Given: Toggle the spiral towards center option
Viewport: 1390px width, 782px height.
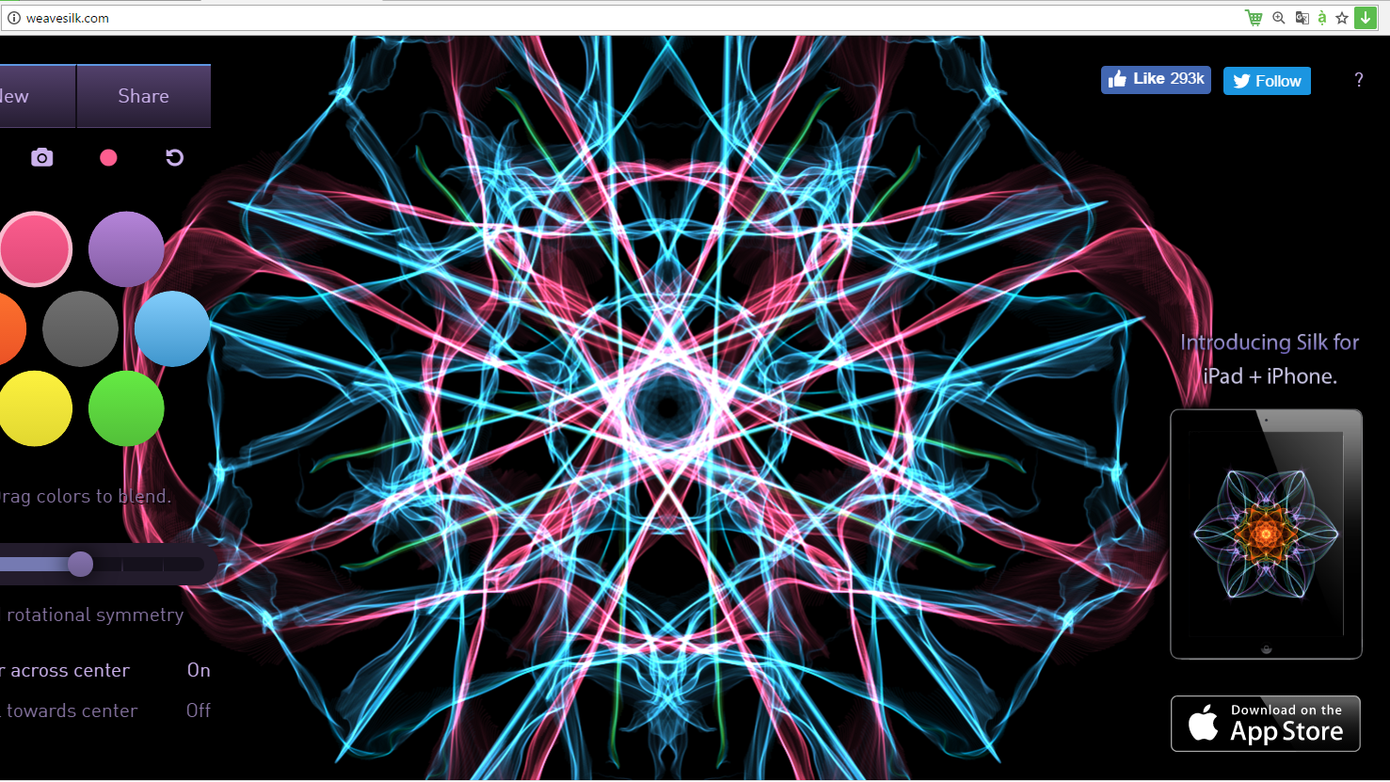Looking at the screenshot, I should pos(198,710).
